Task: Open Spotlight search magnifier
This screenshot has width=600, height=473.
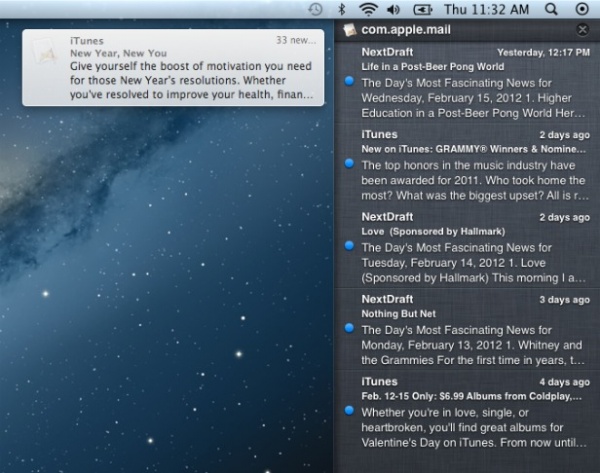Action: pyautogui.click(x=551, y=9)
